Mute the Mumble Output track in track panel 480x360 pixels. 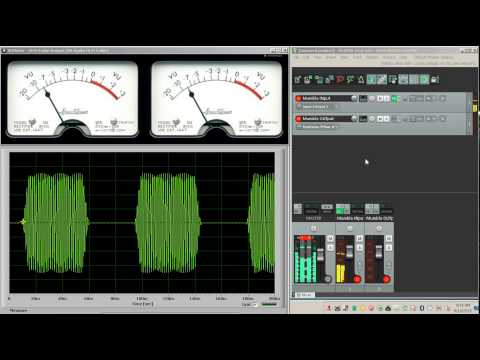click(x=380, y=119)
